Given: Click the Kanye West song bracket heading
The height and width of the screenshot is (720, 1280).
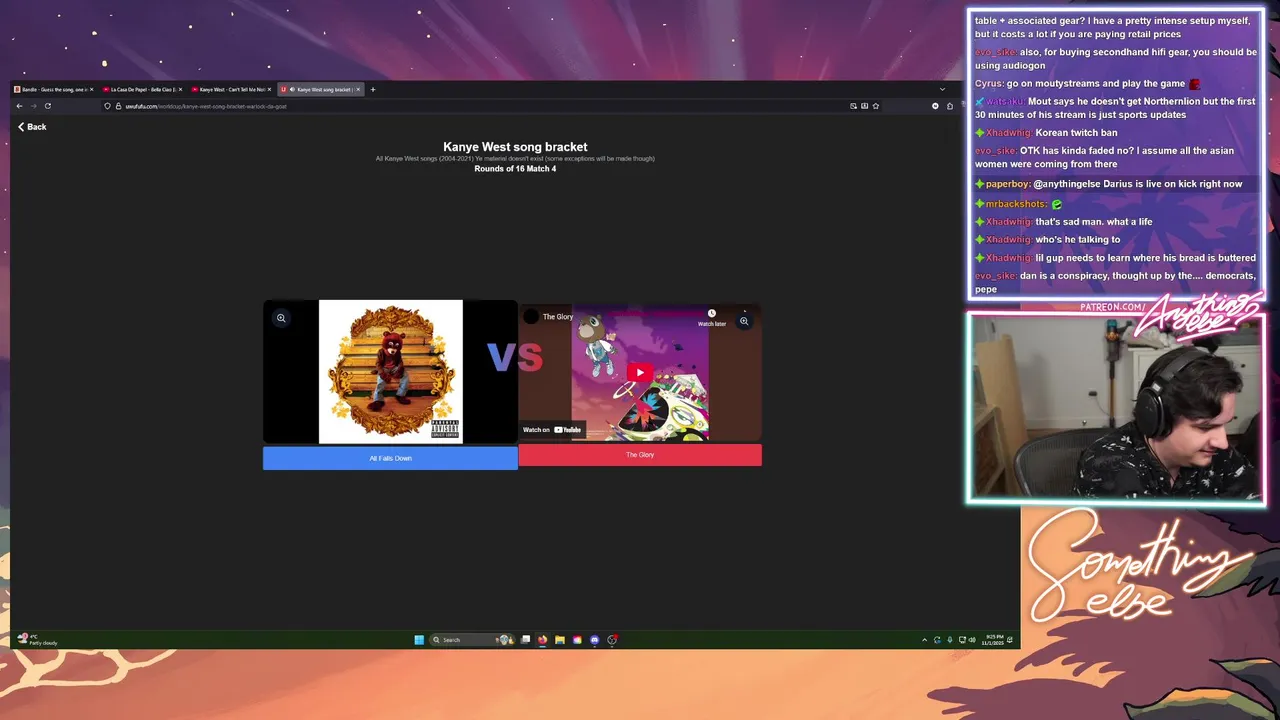Looking at the screenshot, I should pos(515,147).
